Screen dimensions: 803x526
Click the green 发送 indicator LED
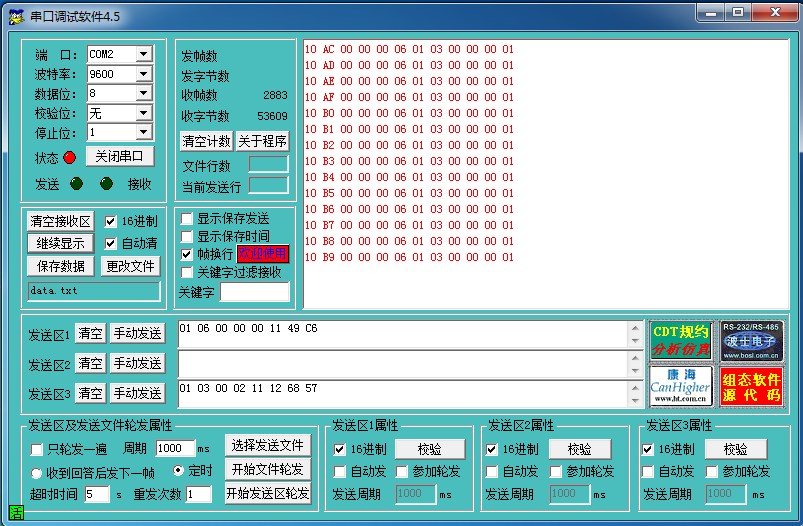(x=76, y=184)
